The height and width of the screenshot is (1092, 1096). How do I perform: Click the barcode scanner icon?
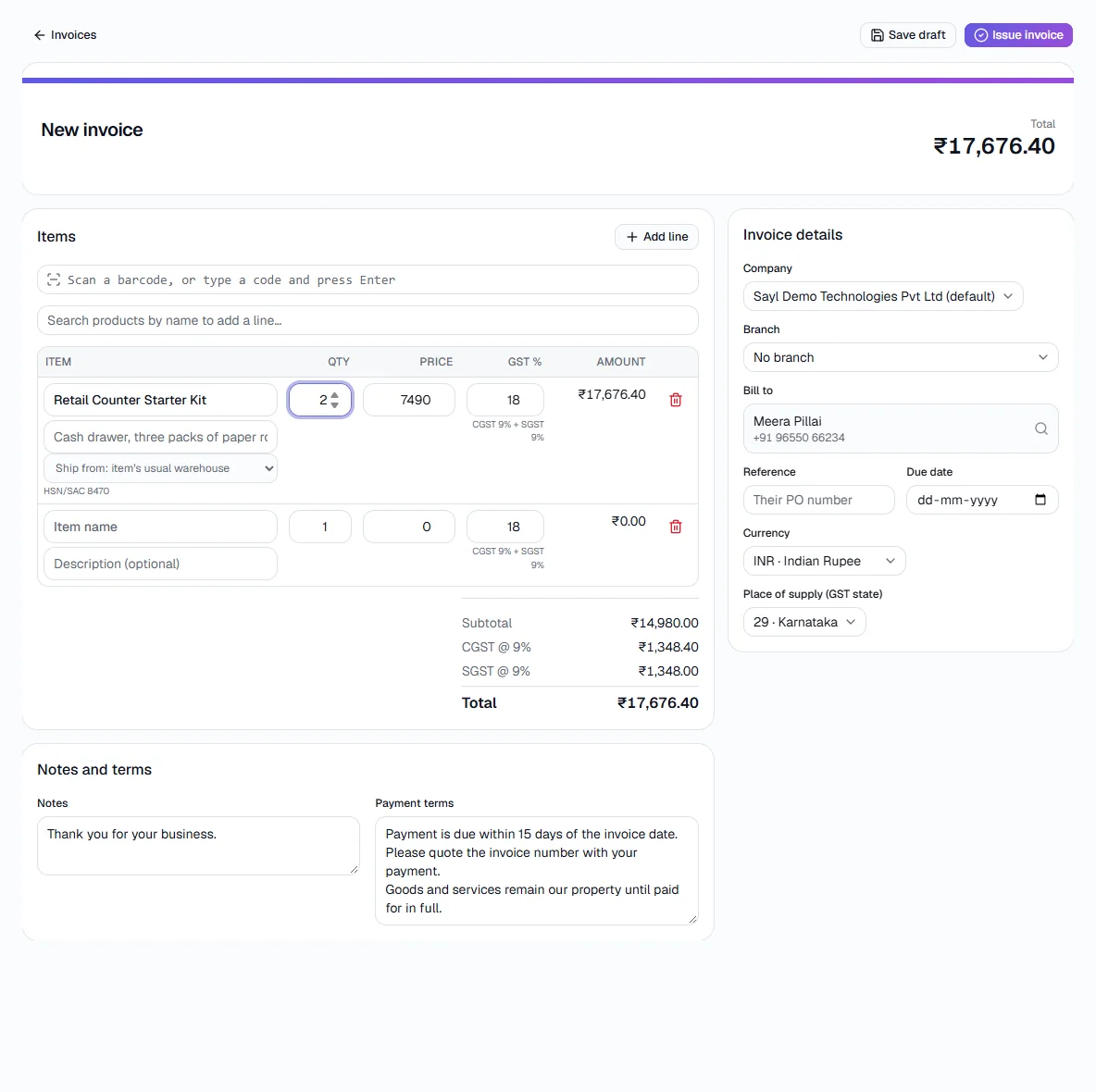click(54, 279)
